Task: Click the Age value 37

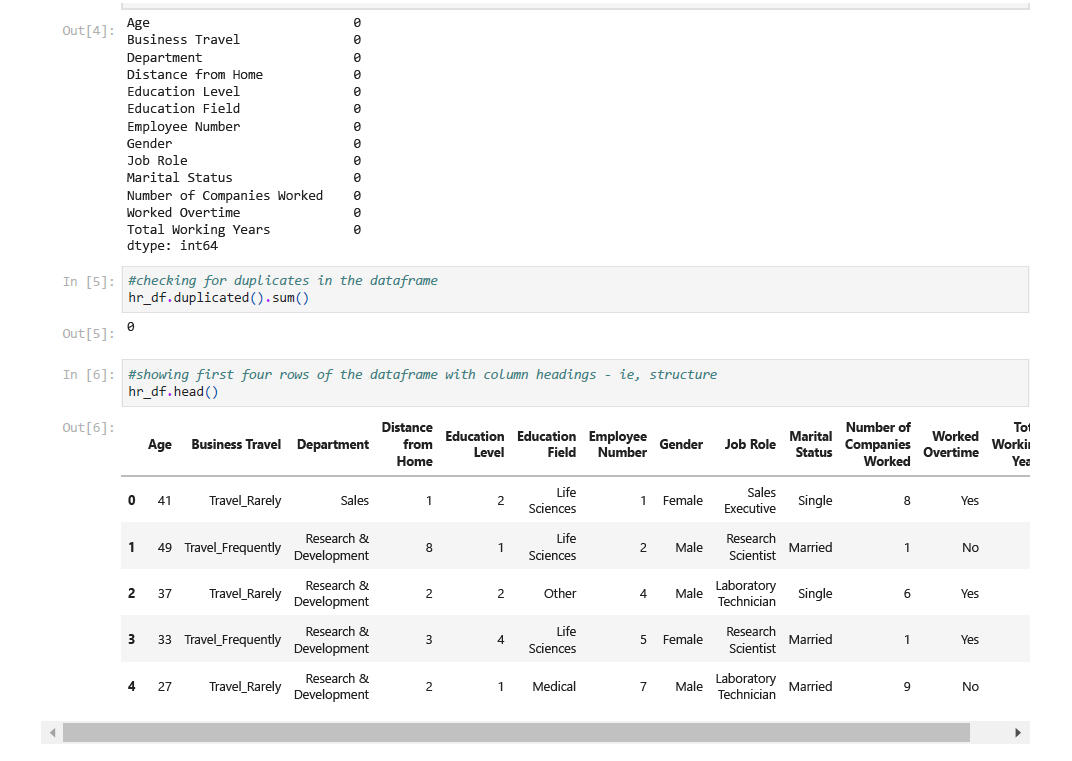Action: tap(164, 593)
